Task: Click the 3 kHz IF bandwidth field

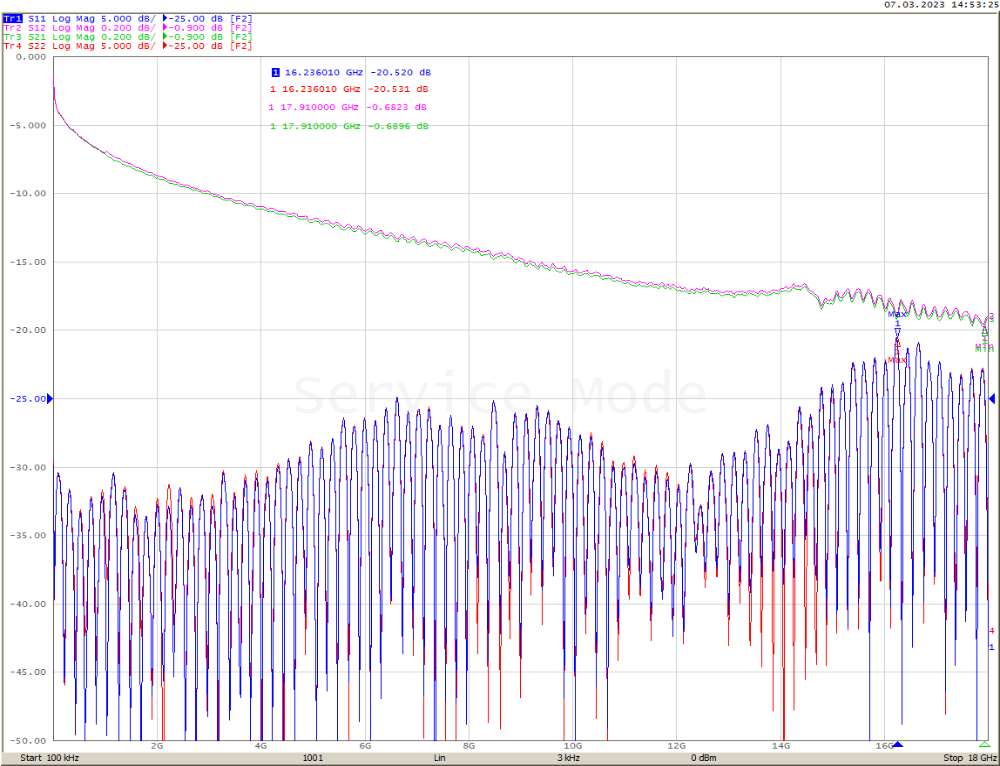Action: click(568, 758)
